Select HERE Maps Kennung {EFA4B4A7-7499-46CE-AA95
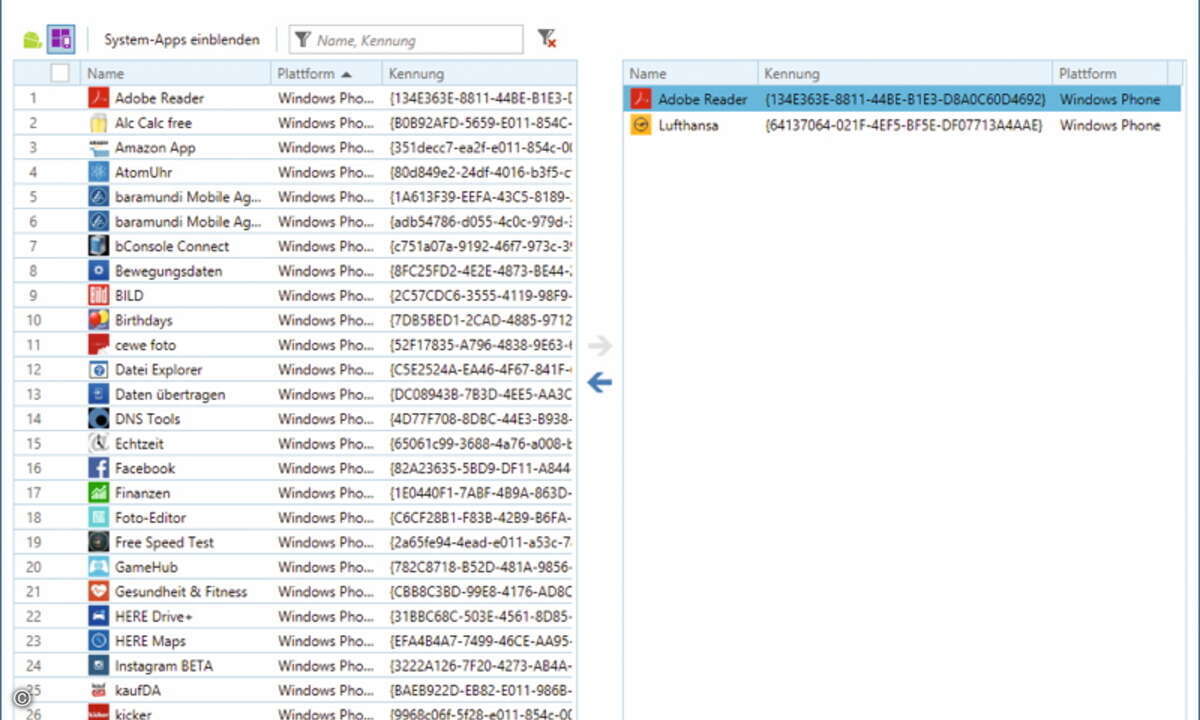 [480, 641]
